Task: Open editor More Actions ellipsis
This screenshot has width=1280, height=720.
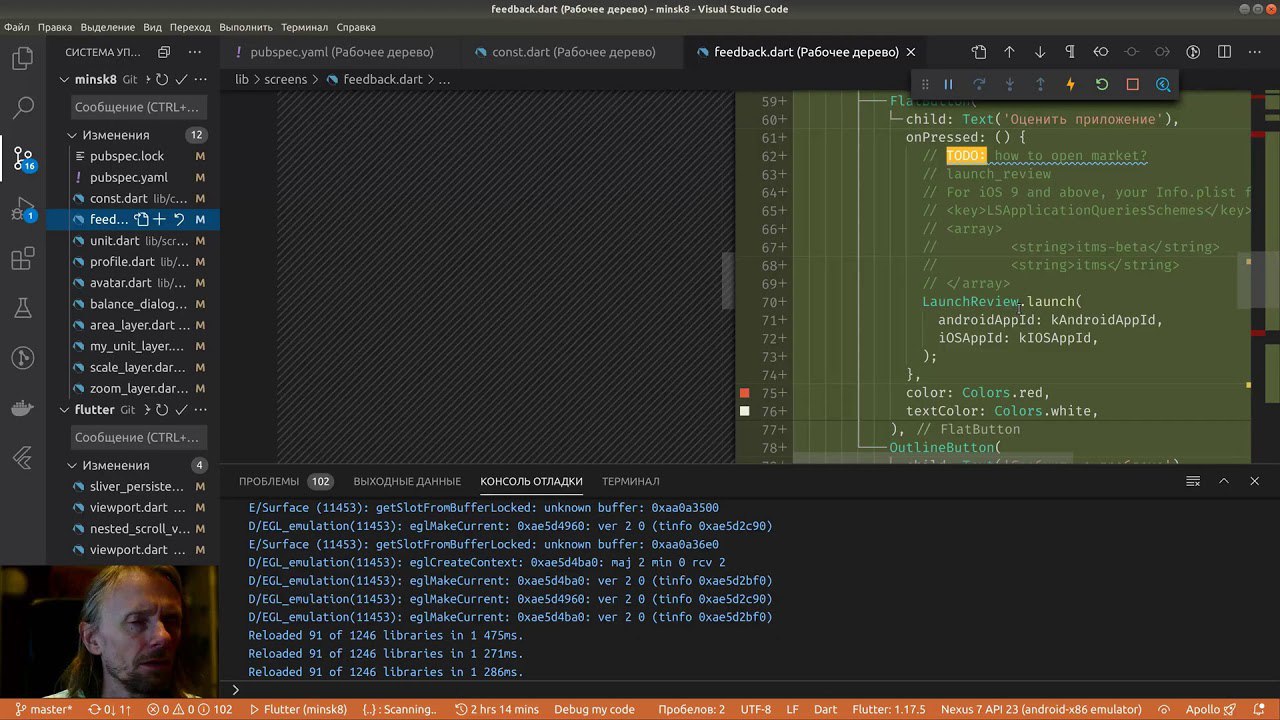Action: coord(1255,52)
